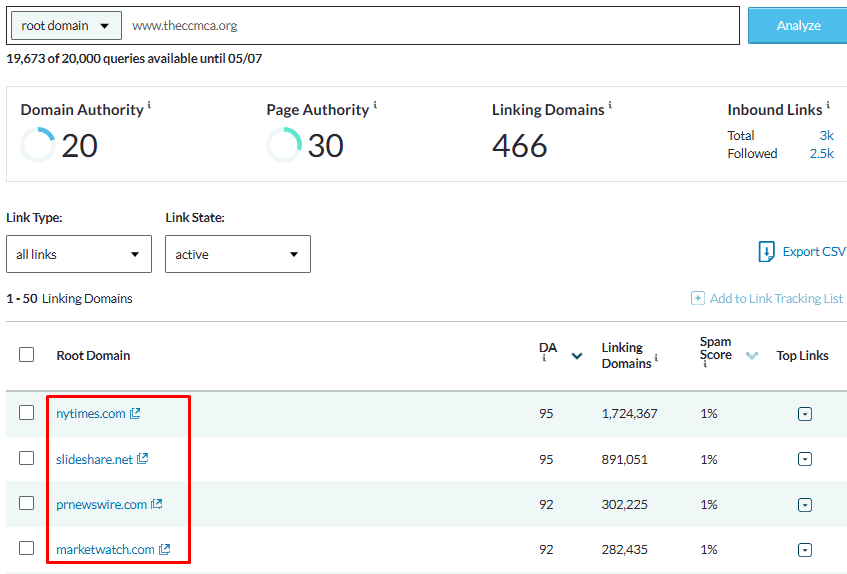Open the Link State active dropdown
The image size is (847, 574).
coord(238,254)
